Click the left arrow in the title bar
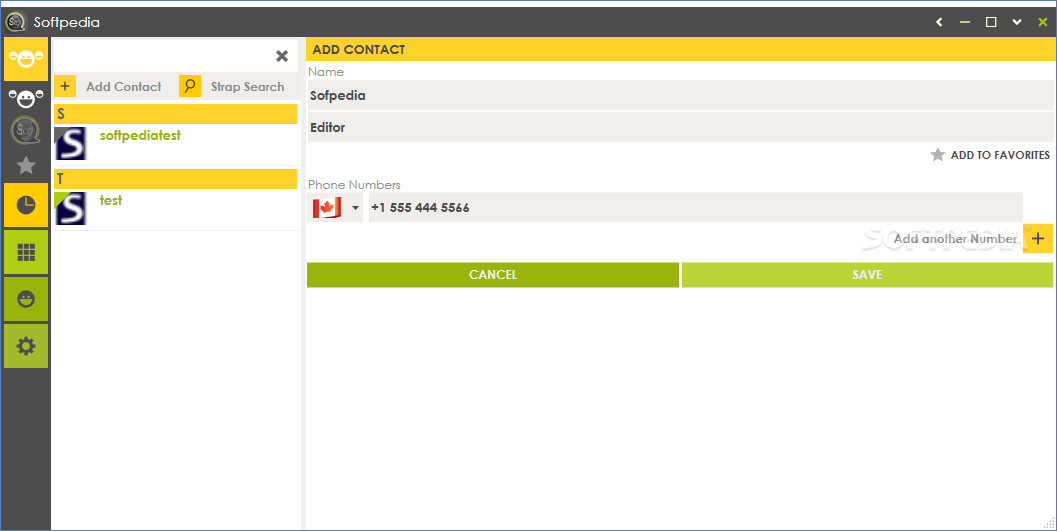The width and height of the screenshot is (1057, 531). click(x=939, y=22)
